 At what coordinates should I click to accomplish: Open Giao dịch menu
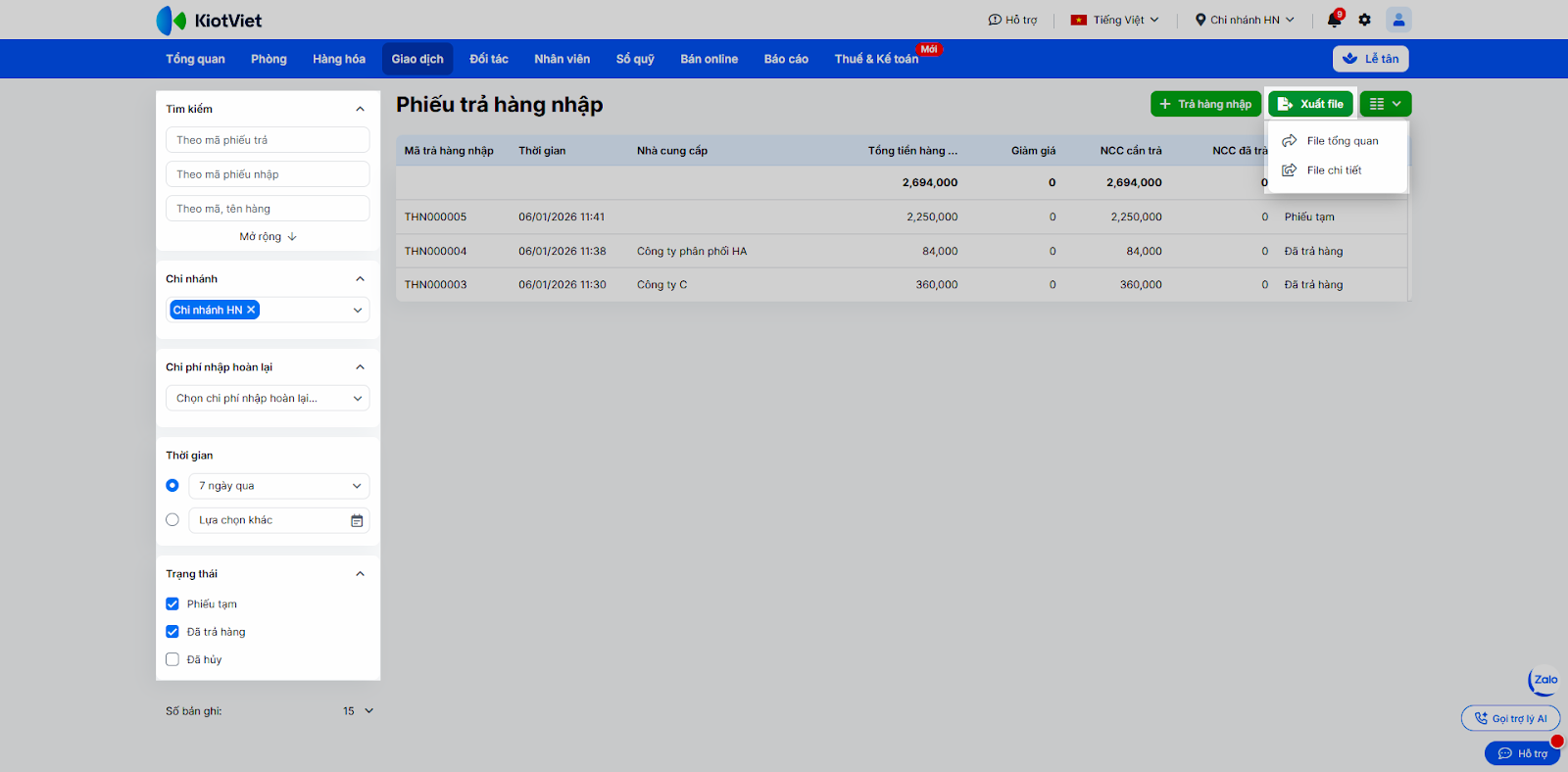tap(417, 59)
